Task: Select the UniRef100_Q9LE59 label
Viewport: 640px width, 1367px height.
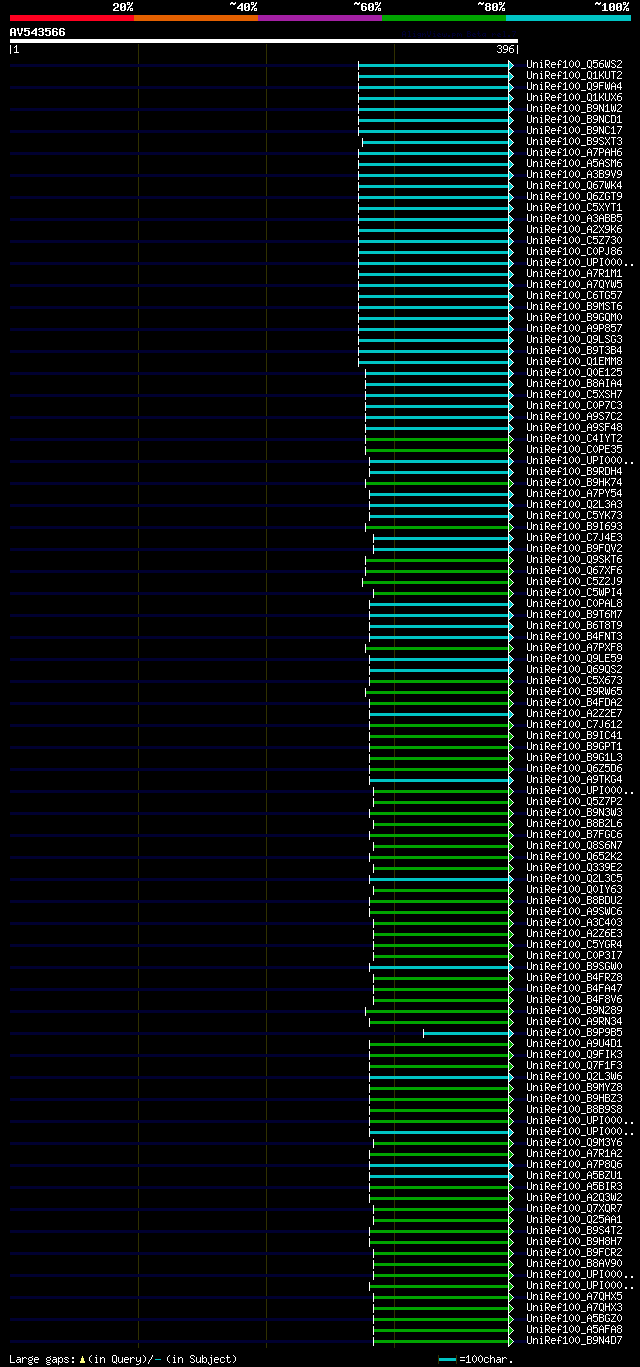Action: [x=574, y=658]
